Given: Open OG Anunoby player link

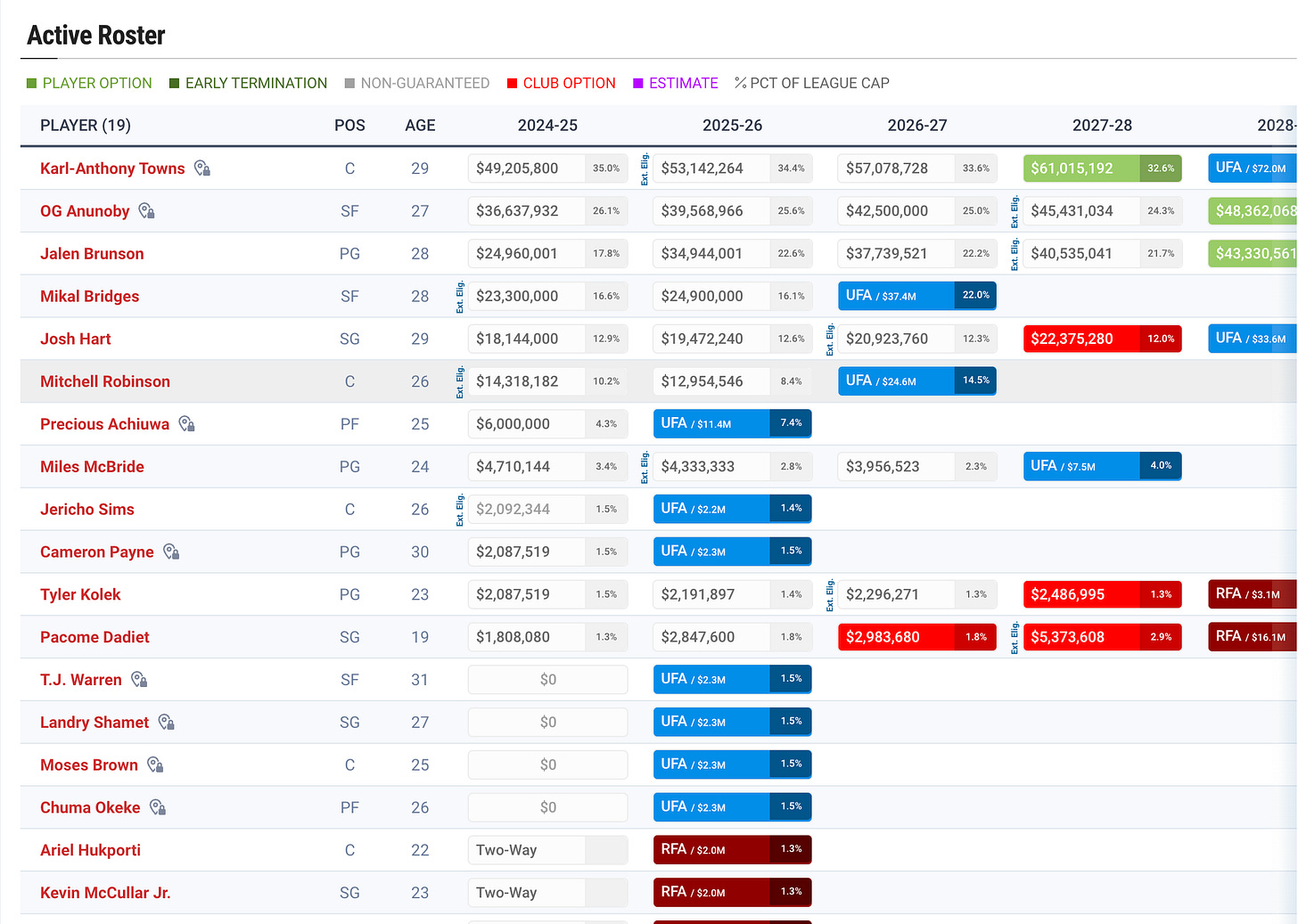Looking at the screenshot, I should (x=85, y=211).
